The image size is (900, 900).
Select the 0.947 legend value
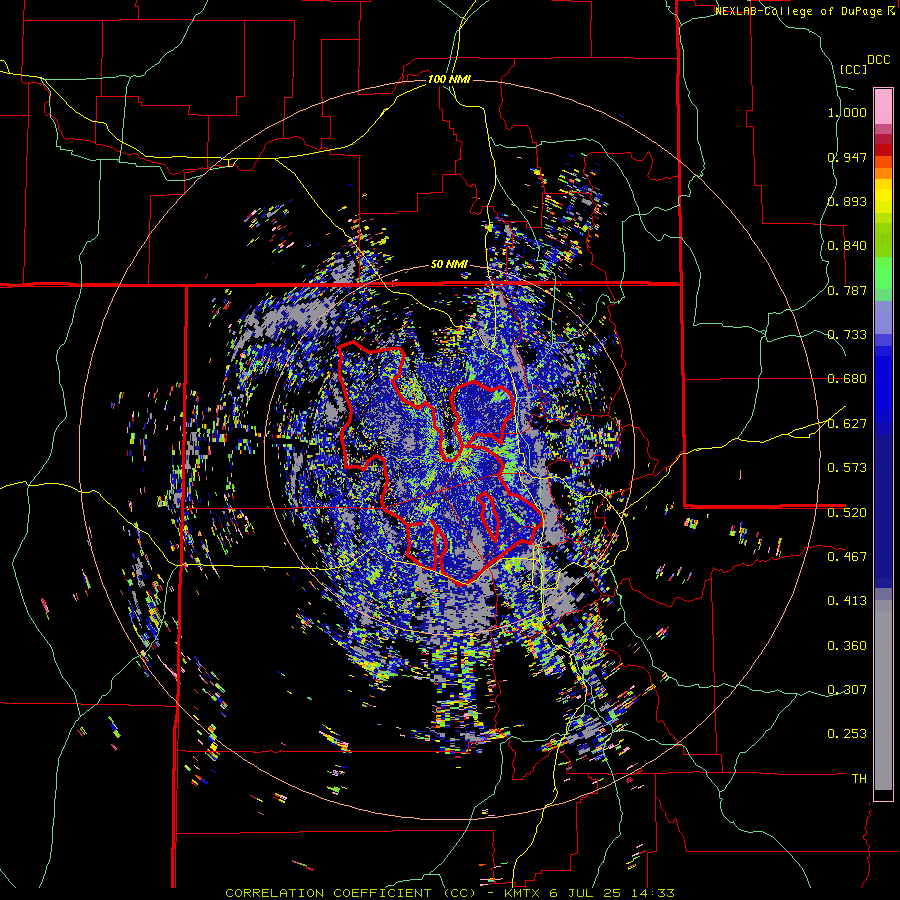(x=847, y=157)
